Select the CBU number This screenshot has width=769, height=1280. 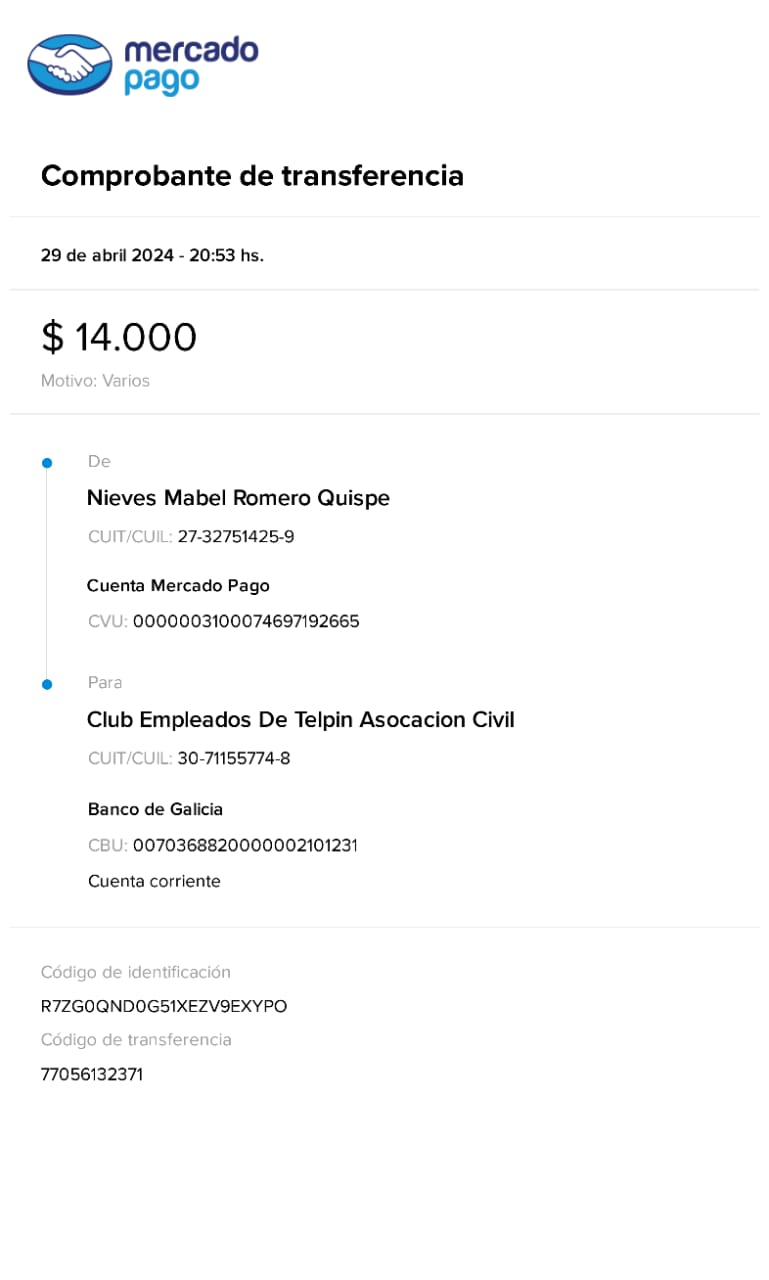pyautogui.click(x=244, y=846)
